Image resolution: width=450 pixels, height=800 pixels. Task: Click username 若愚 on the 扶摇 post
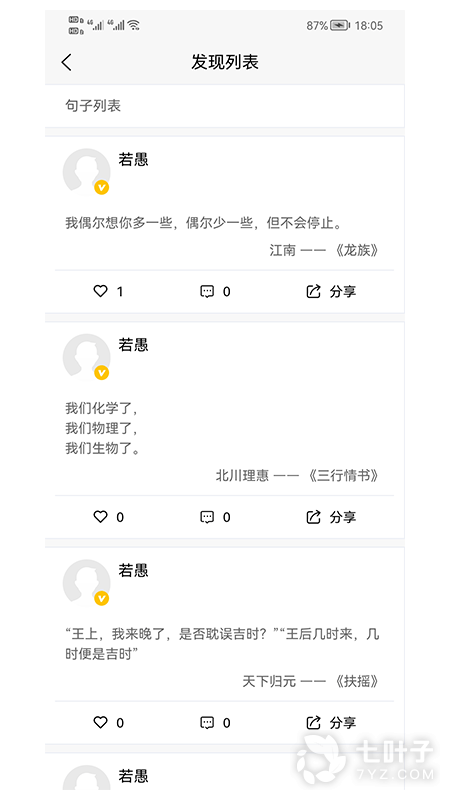133,570
